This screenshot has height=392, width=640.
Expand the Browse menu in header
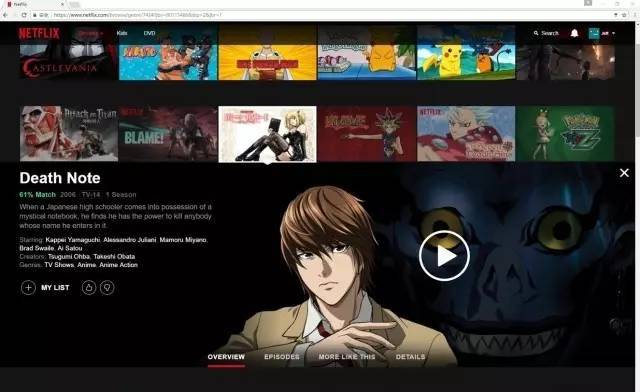[x=91, y=33]
